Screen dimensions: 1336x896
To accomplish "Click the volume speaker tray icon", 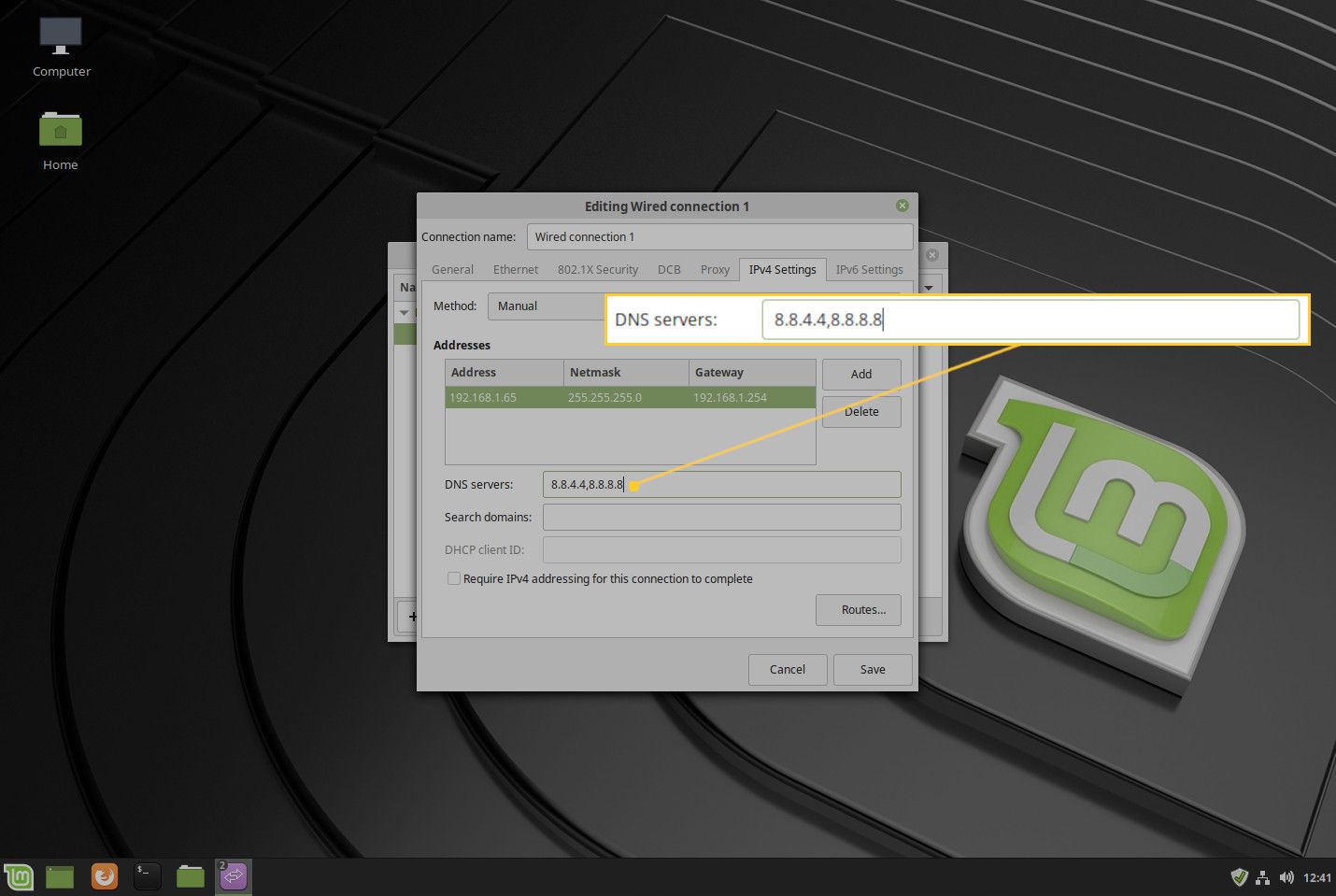I will coord(1286,877).
